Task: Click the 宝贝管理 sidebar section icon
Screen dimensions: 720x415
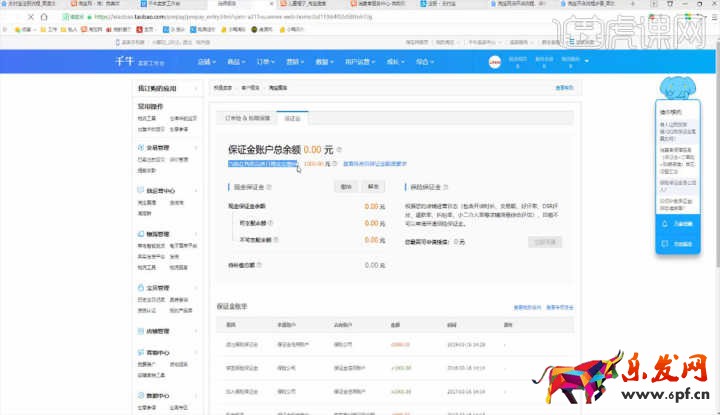Action: pyautogui.click(x=139, y=286)
